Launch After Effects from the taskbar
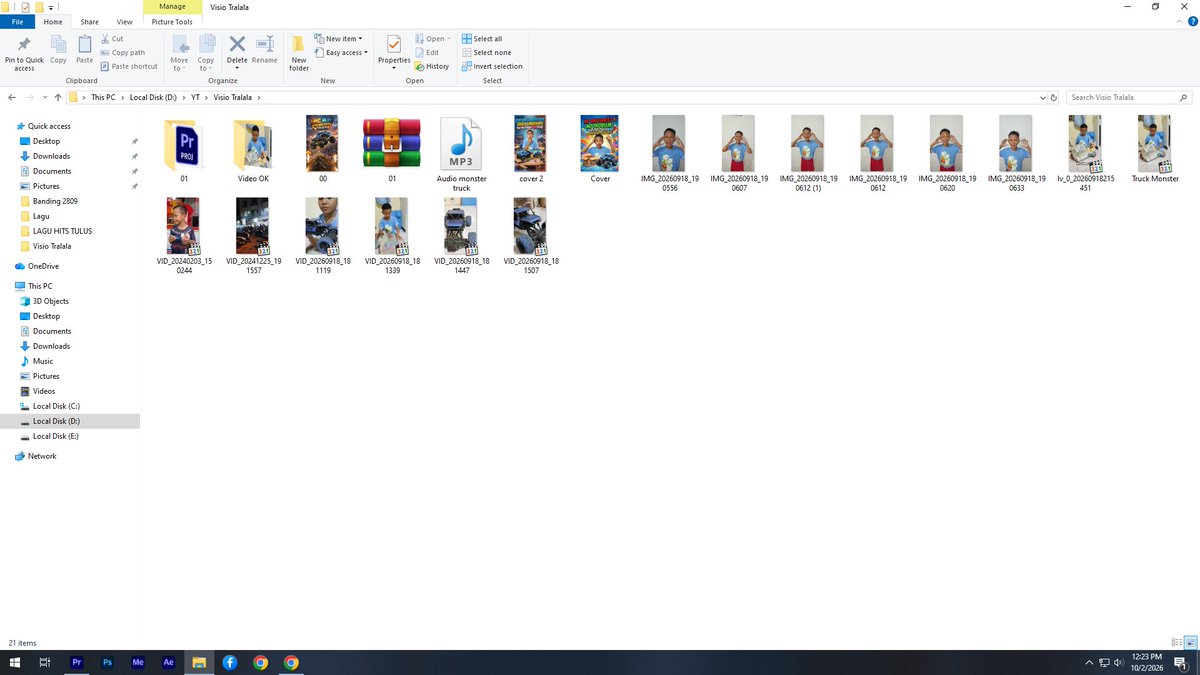 tap(168, 662)
